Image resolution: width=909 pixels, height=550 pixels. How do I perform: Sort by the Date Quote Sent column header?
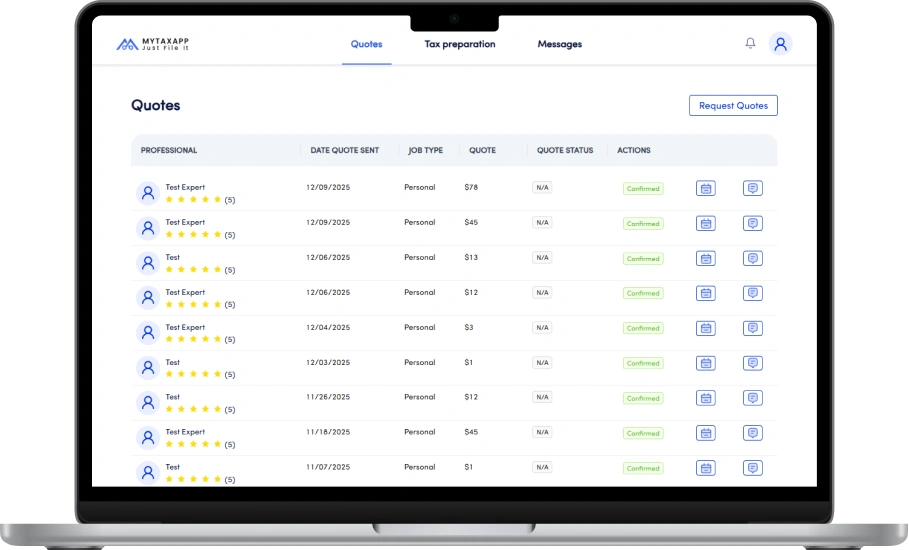click(344, 150)
